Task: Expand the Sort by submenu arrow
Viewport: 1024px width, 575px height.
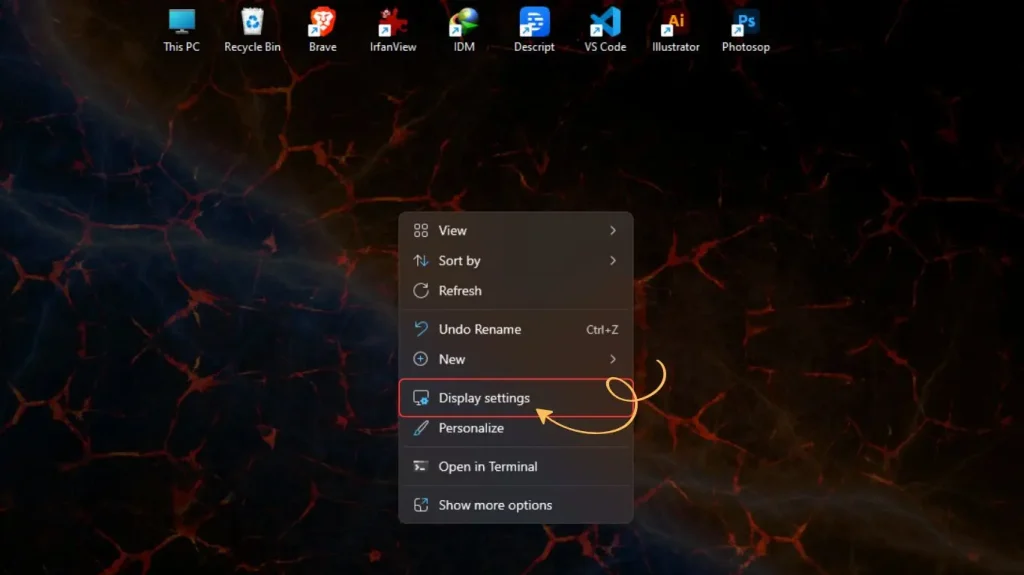Action: point(613,261)
